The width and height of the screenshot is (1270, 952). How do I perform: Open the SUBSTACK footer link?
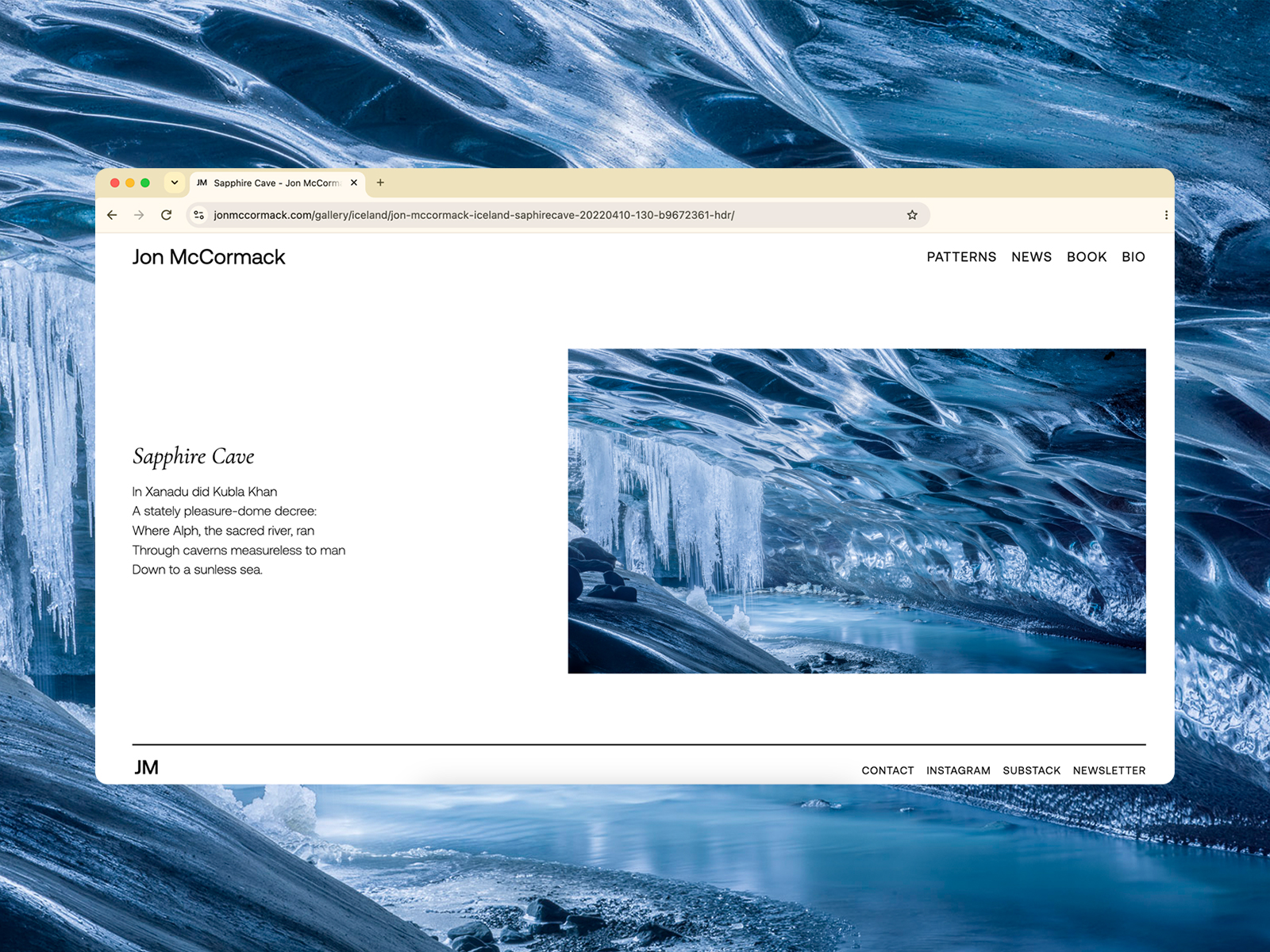[x=1031, y=770]
